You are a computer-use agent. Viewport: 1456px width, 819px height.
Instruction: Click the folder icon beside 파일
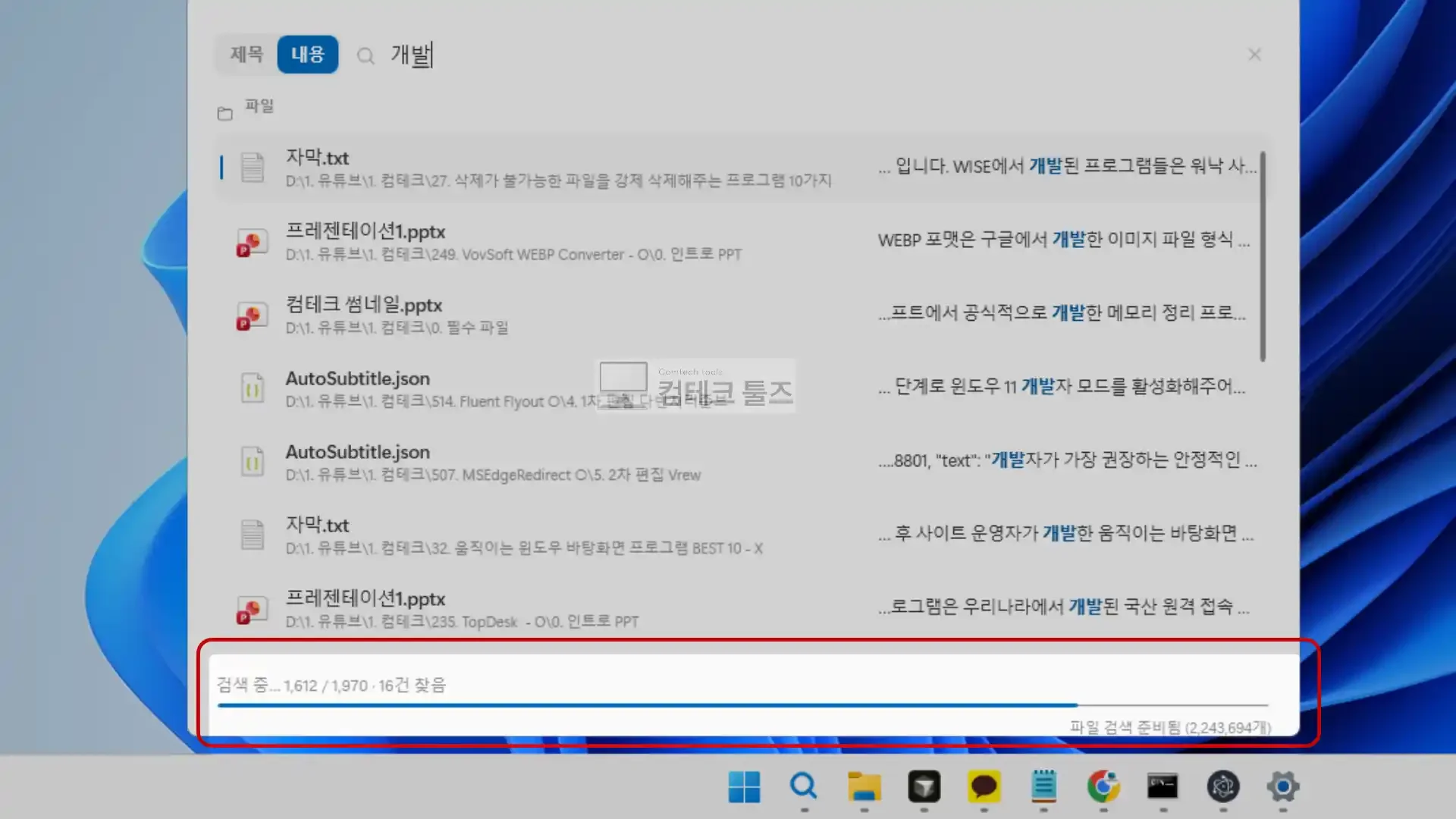224,114
